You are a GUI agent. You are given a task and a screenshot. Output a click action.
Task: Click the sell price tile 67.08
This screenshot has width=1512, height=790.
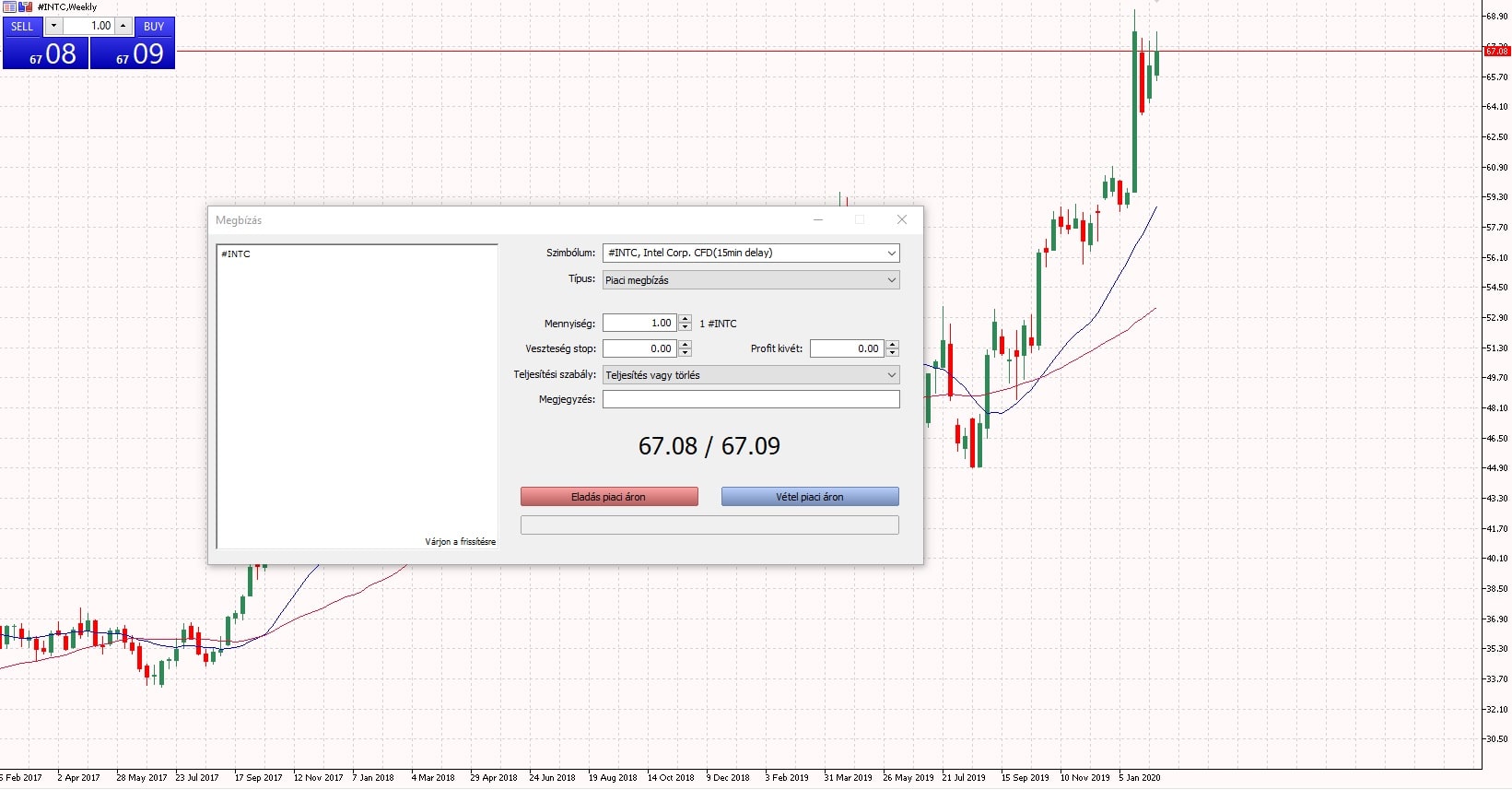(46, 53)
